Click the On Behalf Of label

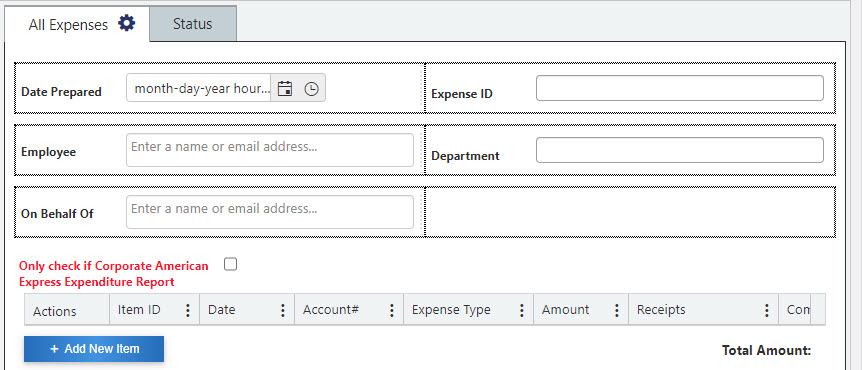[57, 214]
